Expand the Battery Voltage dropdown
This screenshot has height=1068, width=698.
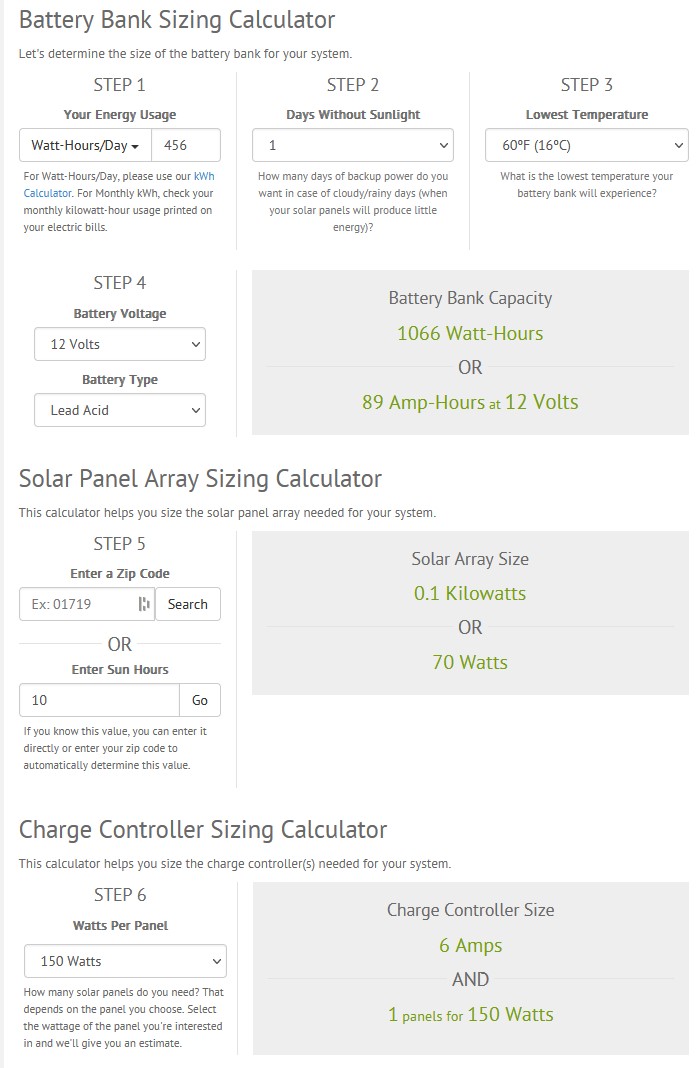tap(120, 344)
